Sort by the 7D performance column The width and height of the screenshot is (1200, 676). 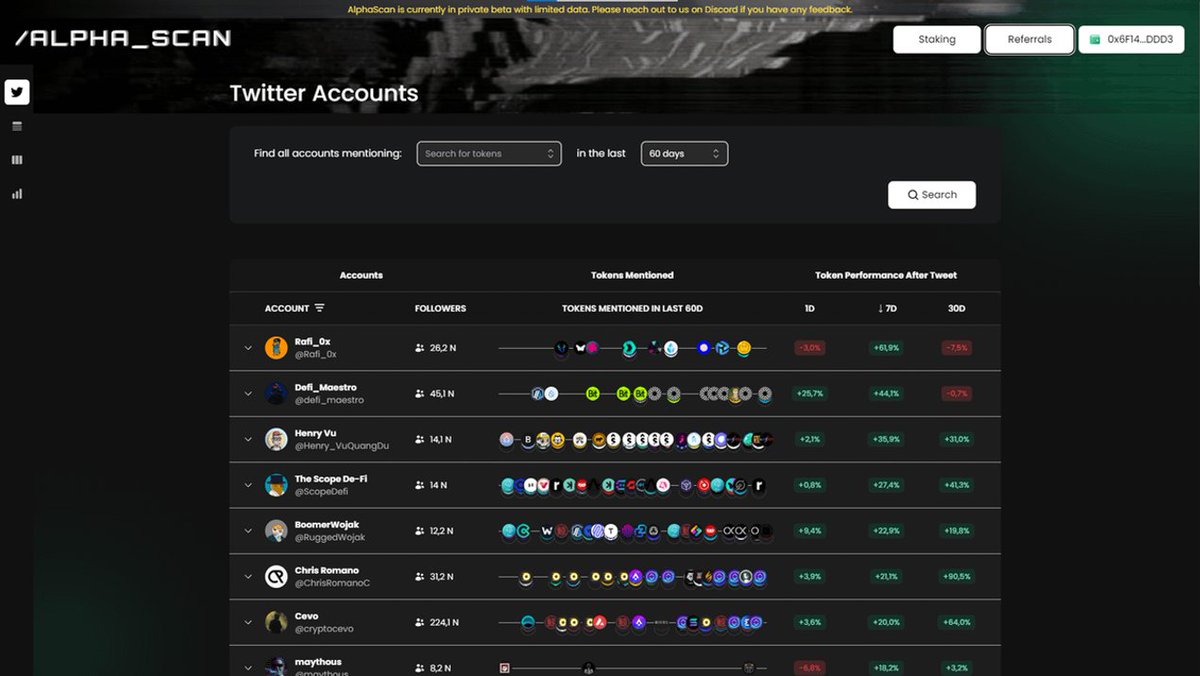coord(886,308)
